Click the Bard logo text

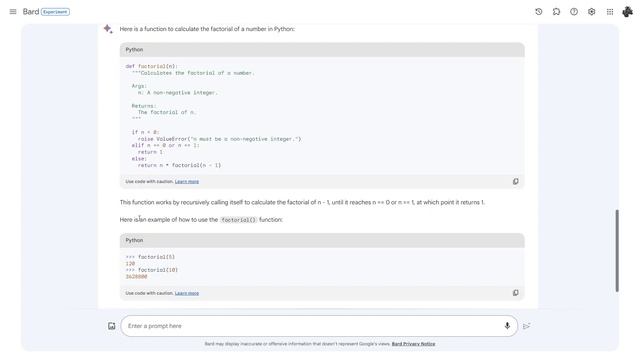[x=31, y=12]
